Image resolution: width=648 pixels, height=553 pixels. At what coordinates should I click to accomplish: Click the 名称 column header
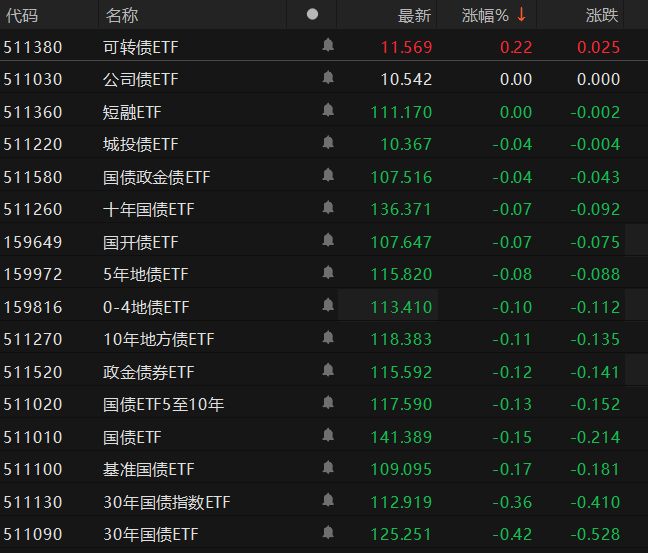tap(122, 15)
